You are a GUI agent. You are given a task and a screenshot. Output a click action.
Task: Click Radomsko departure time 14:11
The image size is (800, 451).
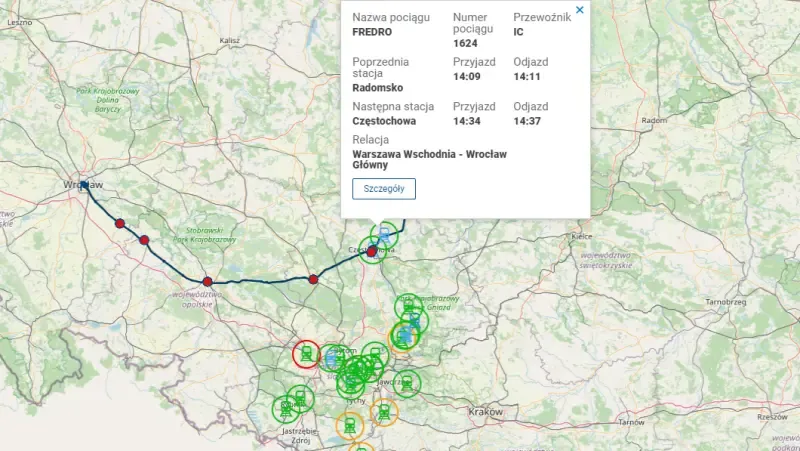527,77
